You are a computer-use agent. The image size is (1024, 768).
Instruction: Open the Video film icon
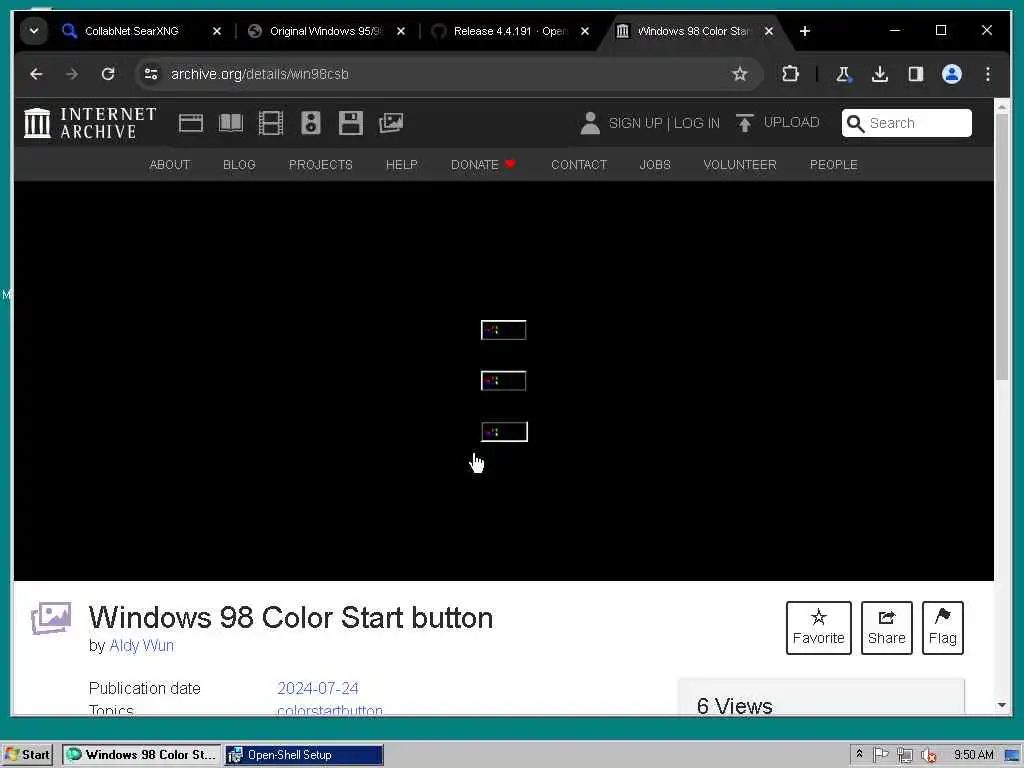tap(270, 123)
